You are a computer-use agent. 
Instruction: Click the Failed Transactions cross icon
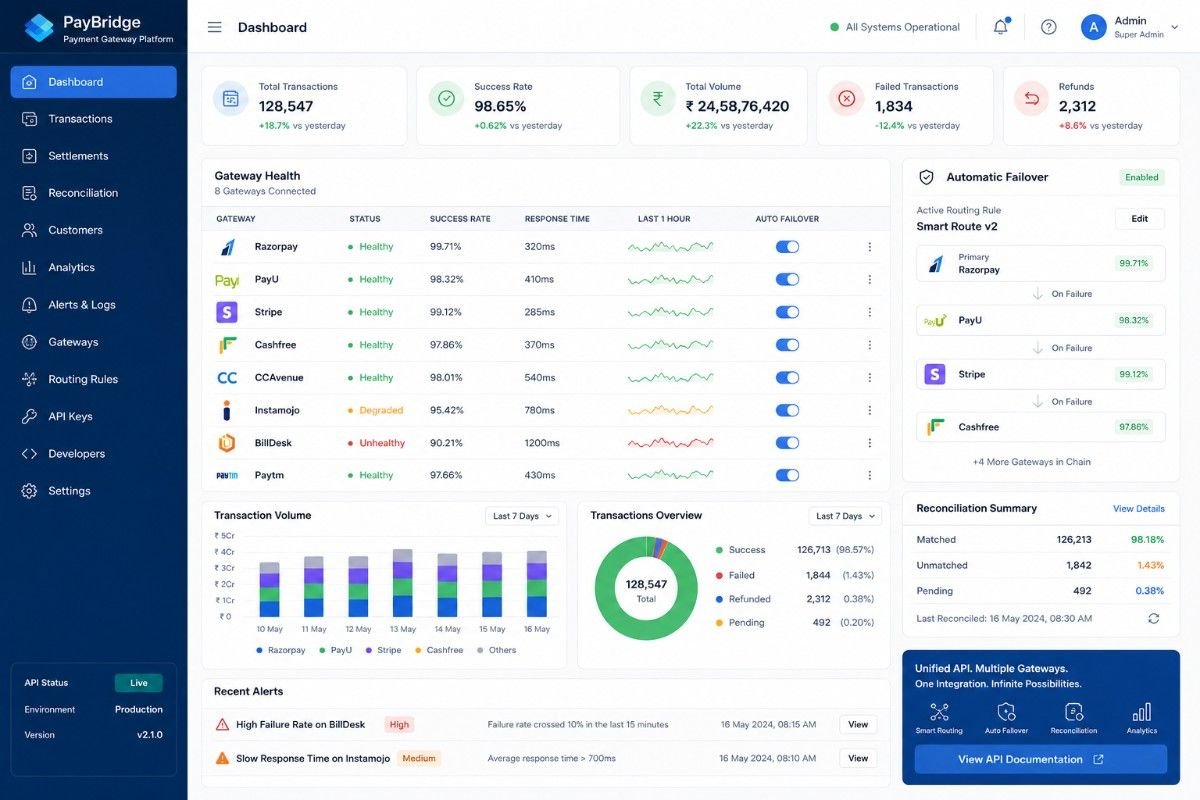(847, 98)
